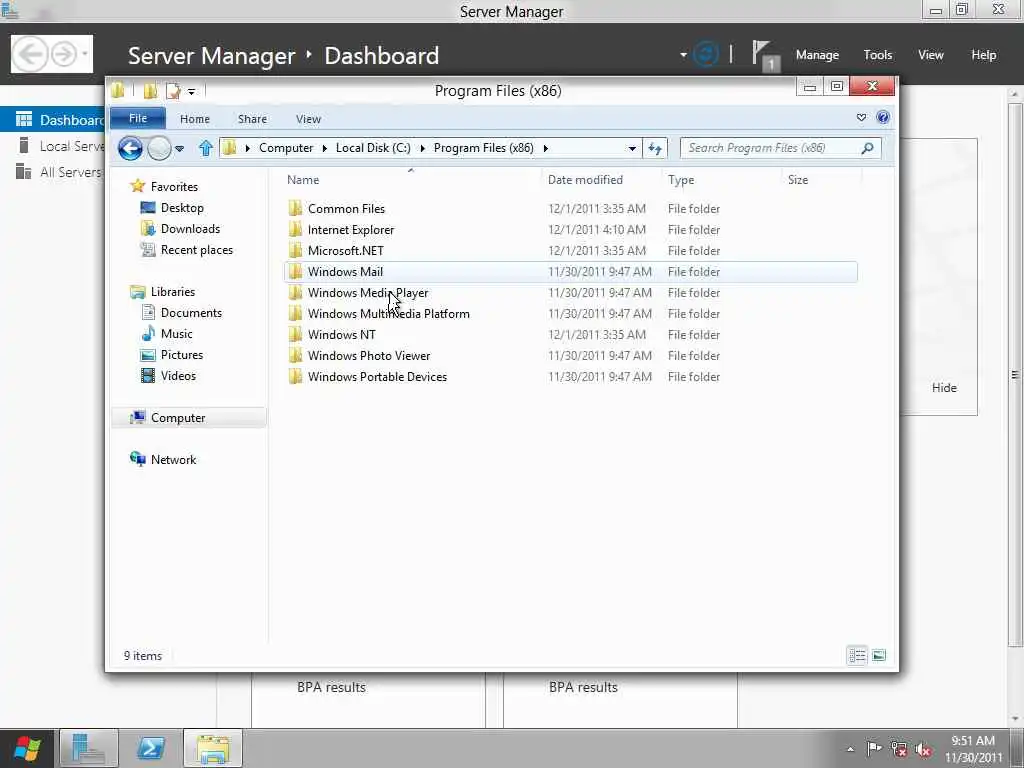Open customize quick access toolbar dropdown
This screenshot has width=1024, height=768.
pyautogui.click(x=191, y=91)
